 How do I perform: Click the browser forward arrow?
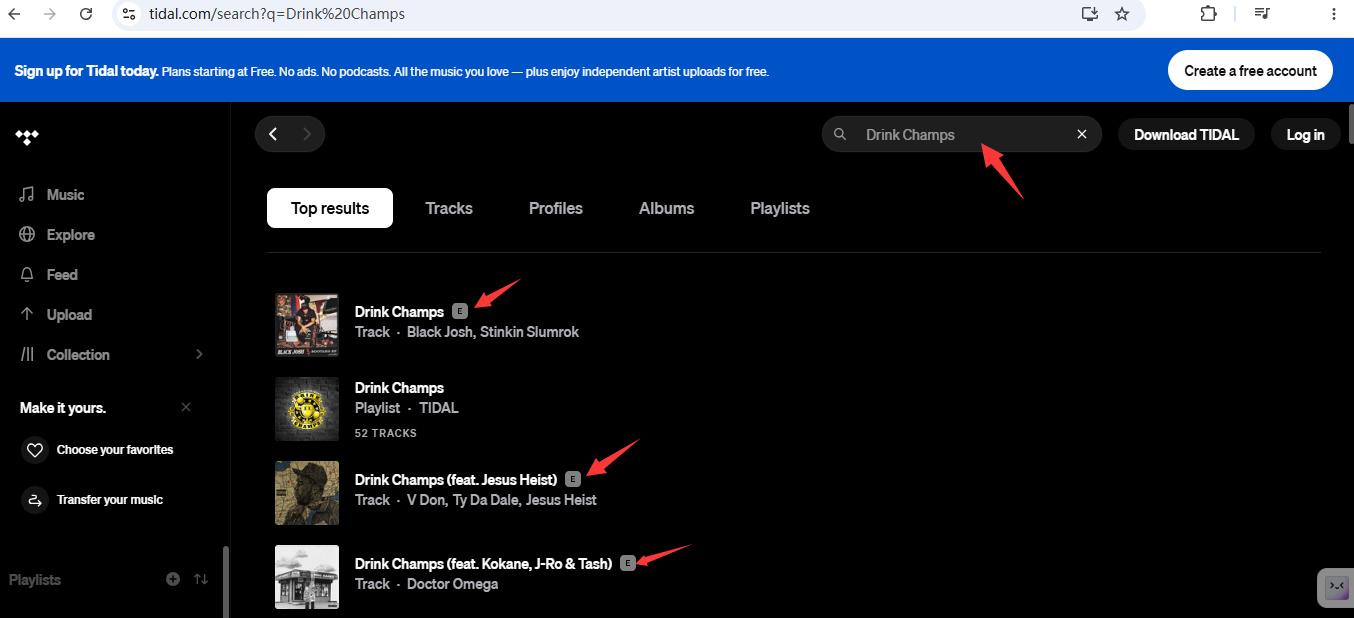pyautogui.click(x=50, y=14)
